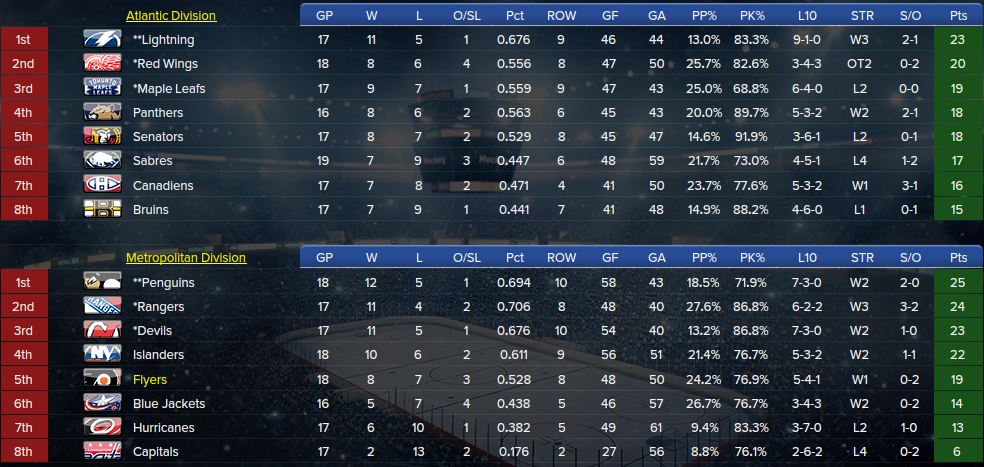
Task: Click the Red Wings team logo
Action: pos(102,64)
